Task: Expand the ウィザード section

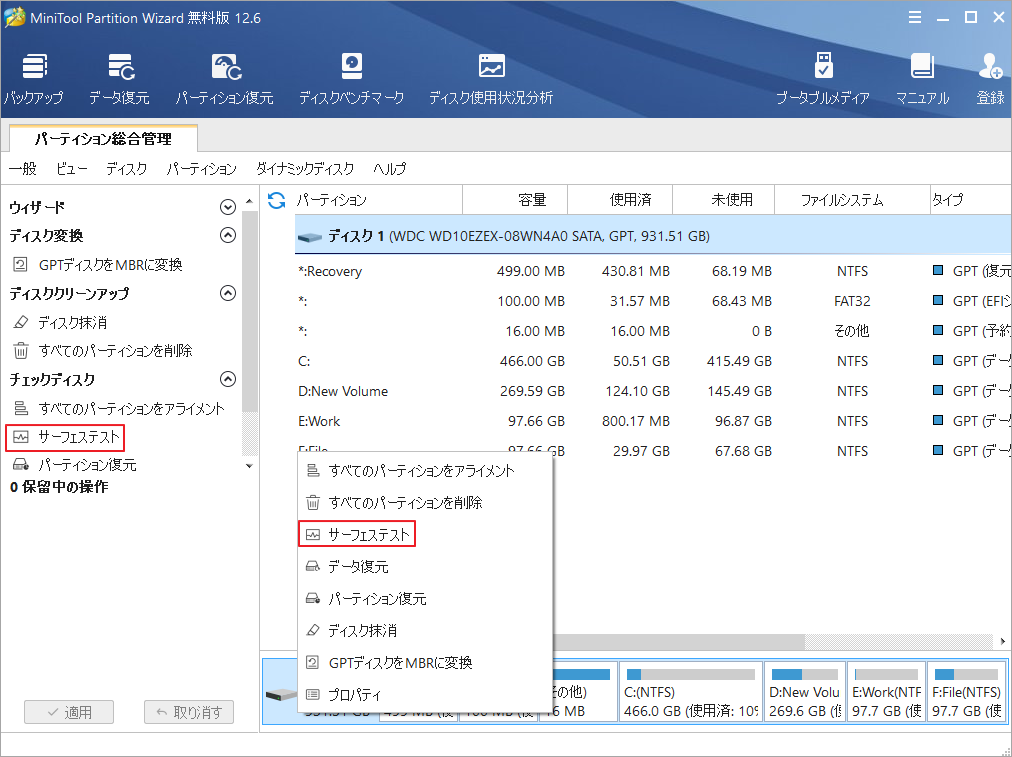Action: click(227, 207)
